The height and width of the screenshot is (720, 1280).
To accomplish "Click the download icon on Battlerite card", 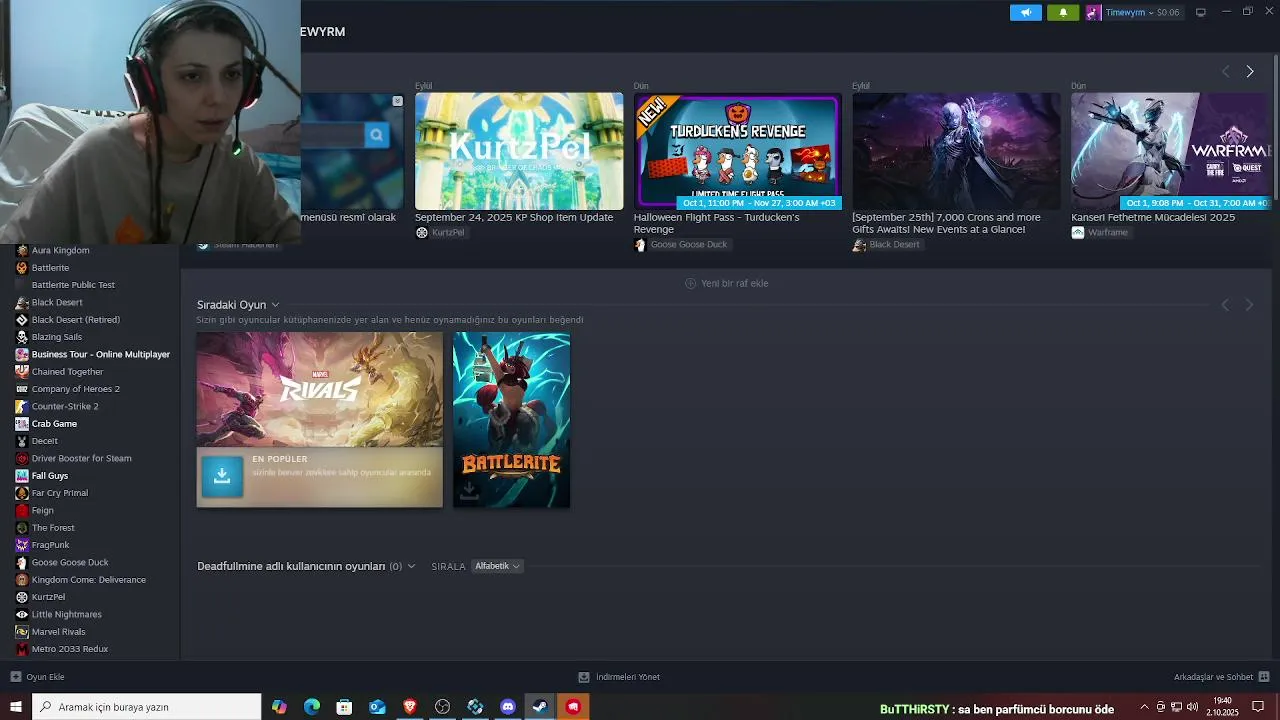I will pyautogui.click(x=469, y=490).
